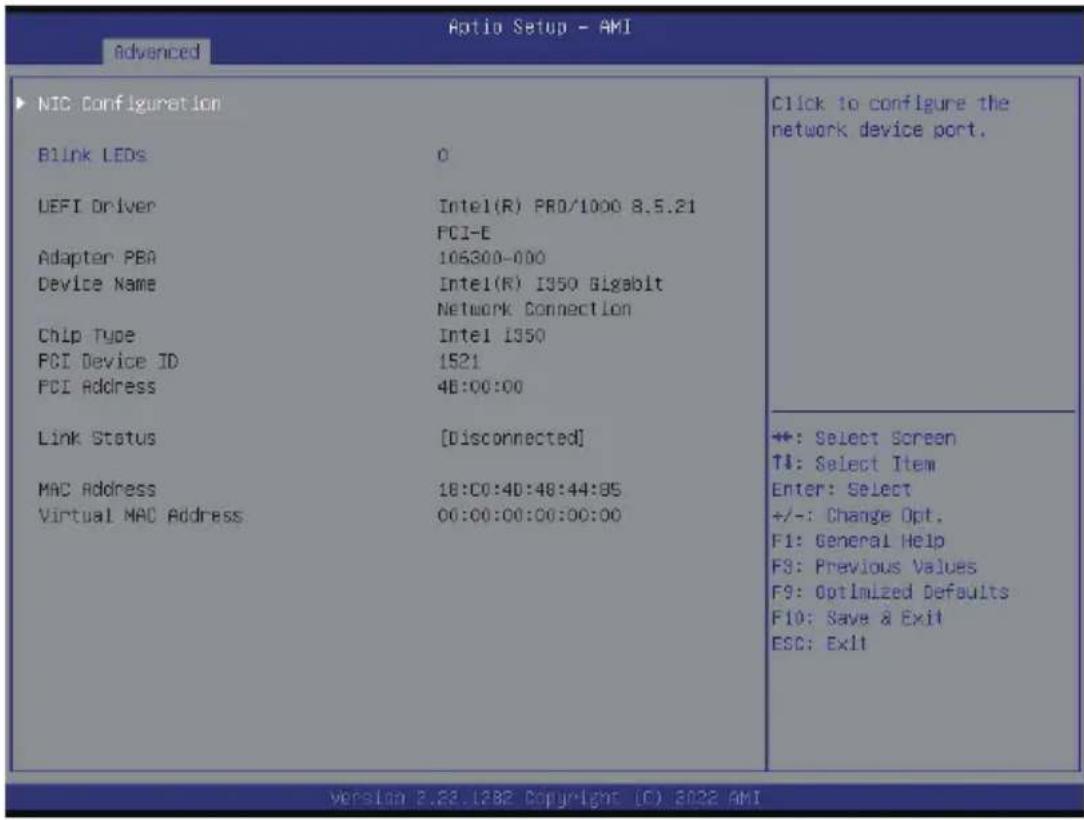Click the [Disconnected] link status value

coord(512,438)
